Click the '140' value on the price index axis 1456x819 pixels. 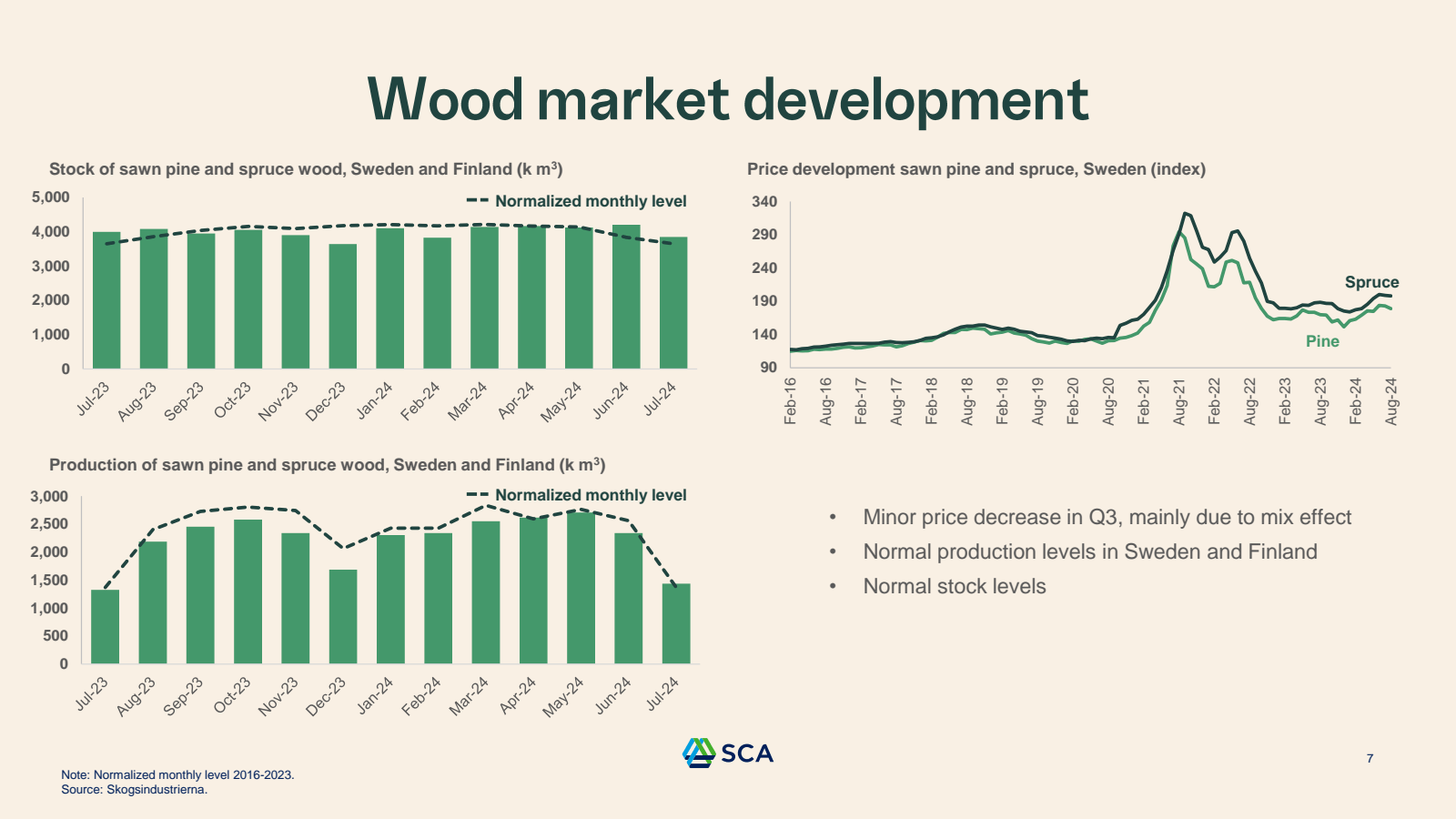click(764, 335)
